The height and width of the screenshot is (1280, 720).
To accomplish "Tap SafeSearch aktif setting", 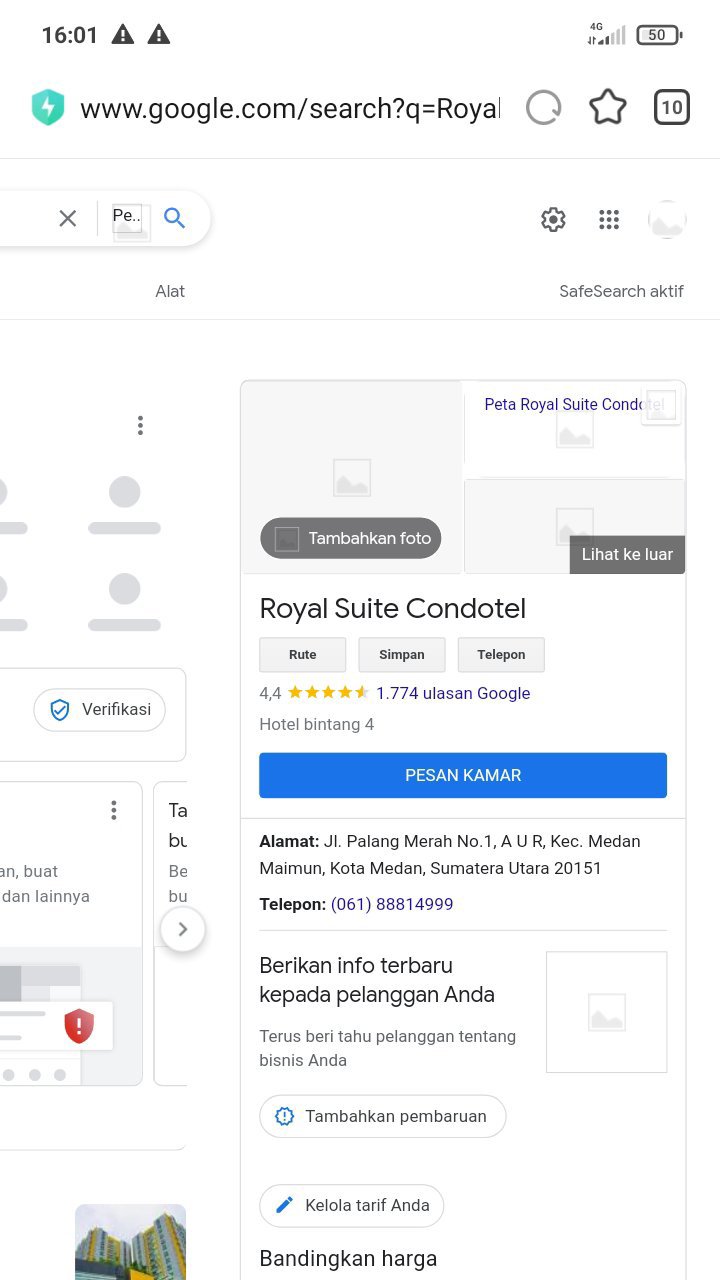I will pos(621,292).
